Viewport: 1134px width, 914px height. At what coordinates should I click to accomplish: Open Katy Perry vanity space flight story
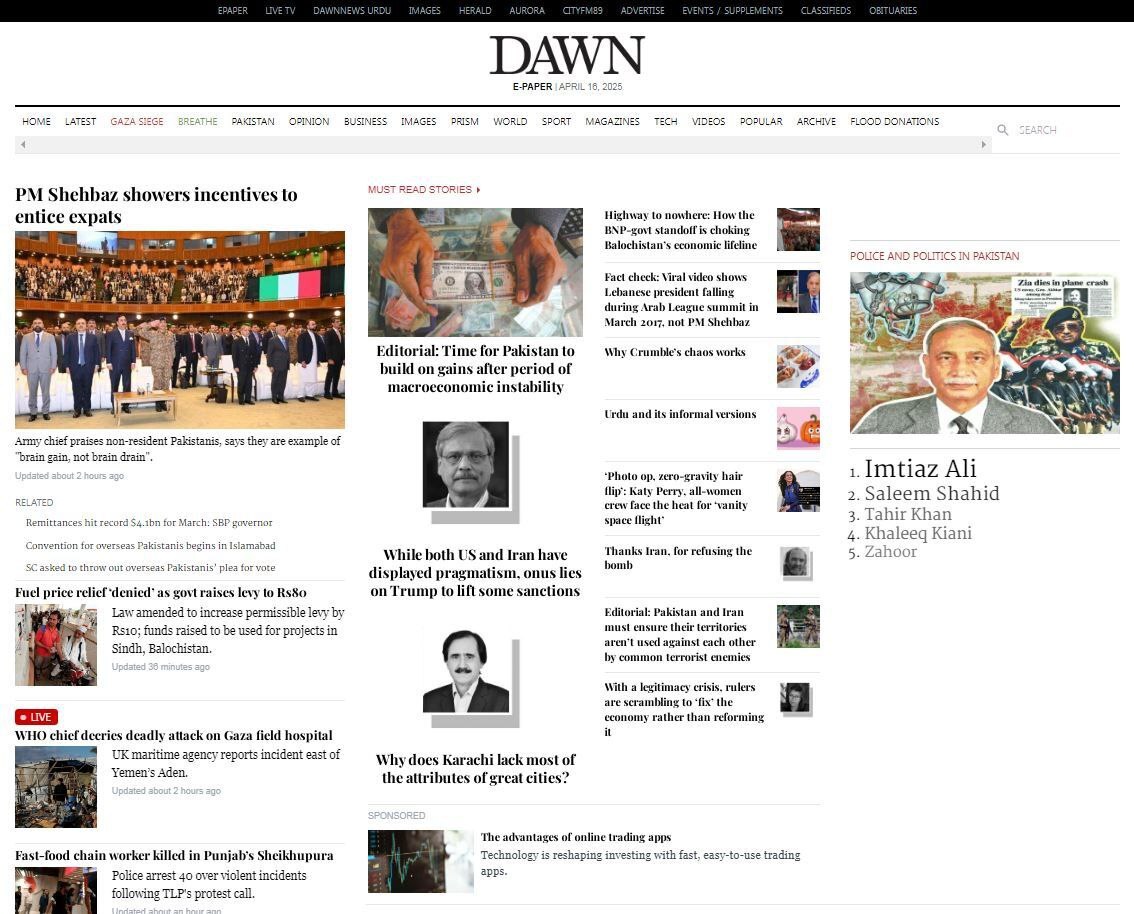coord(676,498)
